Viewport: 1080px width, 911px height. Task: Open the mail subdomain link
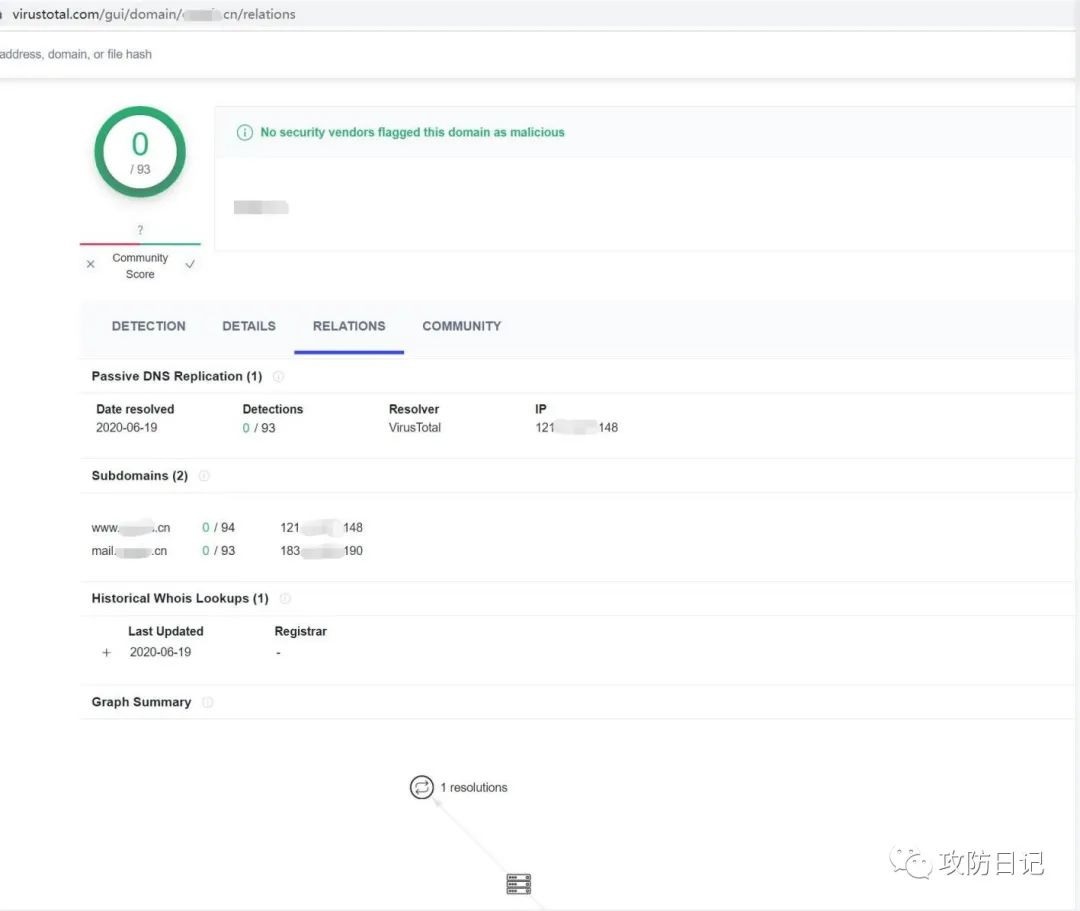pyautogui.click(x=129, y=551)
